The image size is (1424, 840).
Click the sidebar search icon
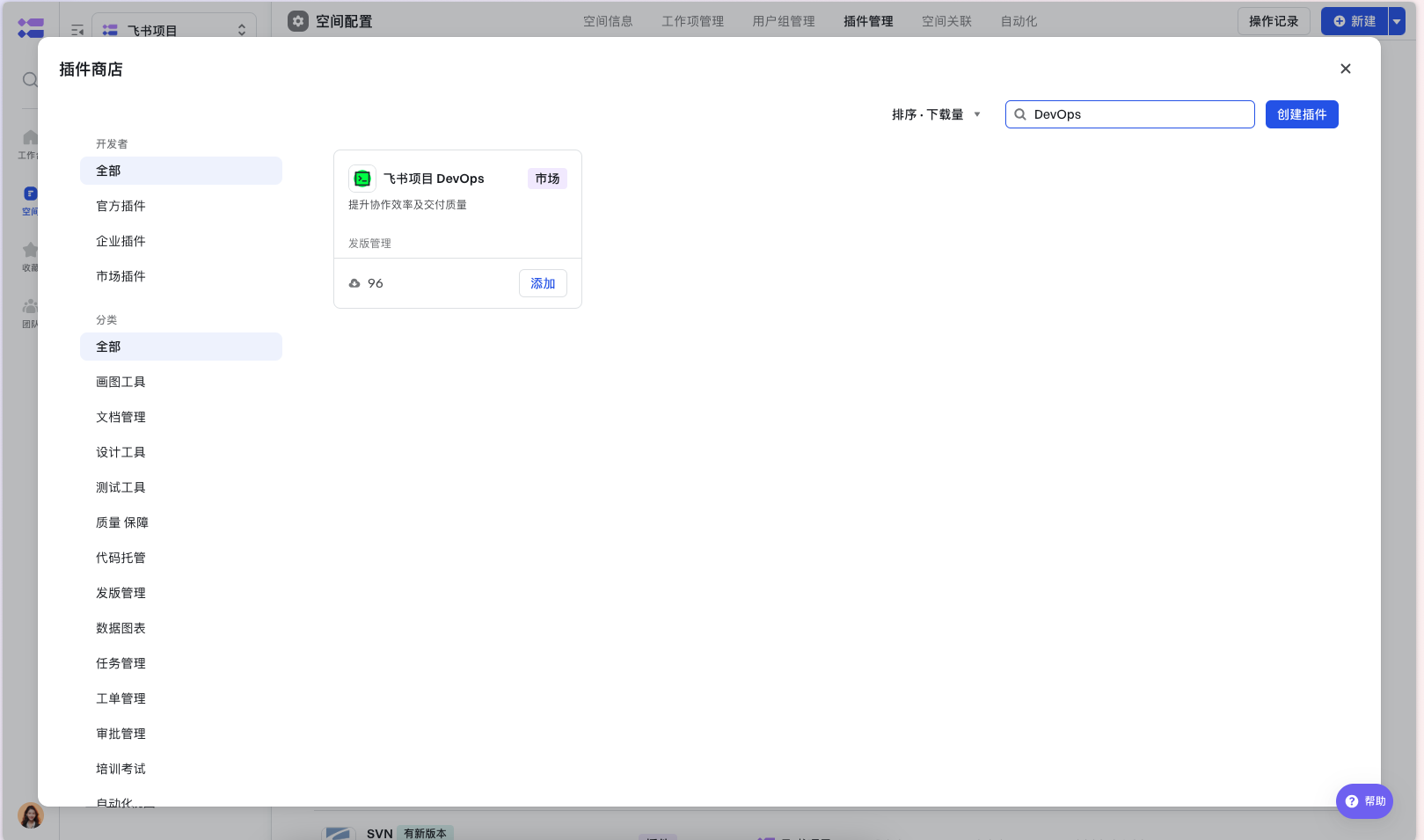coord(30,80)
